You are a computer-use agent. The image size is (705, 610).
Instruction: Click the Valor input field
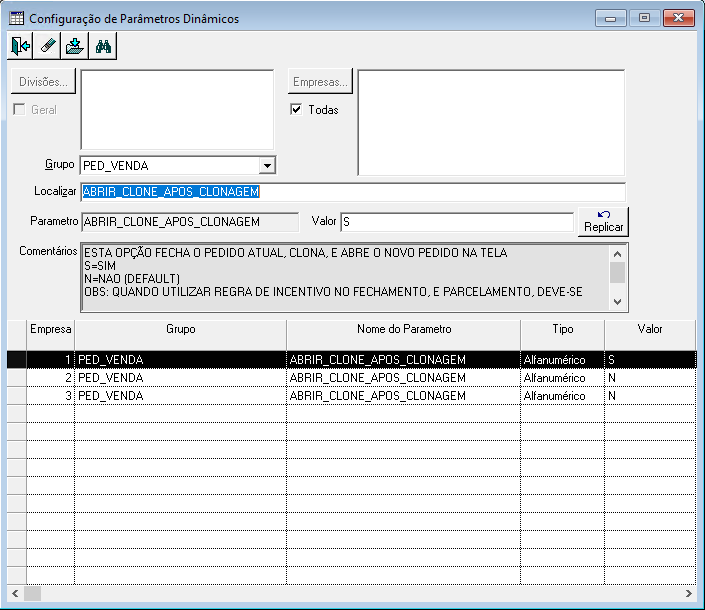457,222
